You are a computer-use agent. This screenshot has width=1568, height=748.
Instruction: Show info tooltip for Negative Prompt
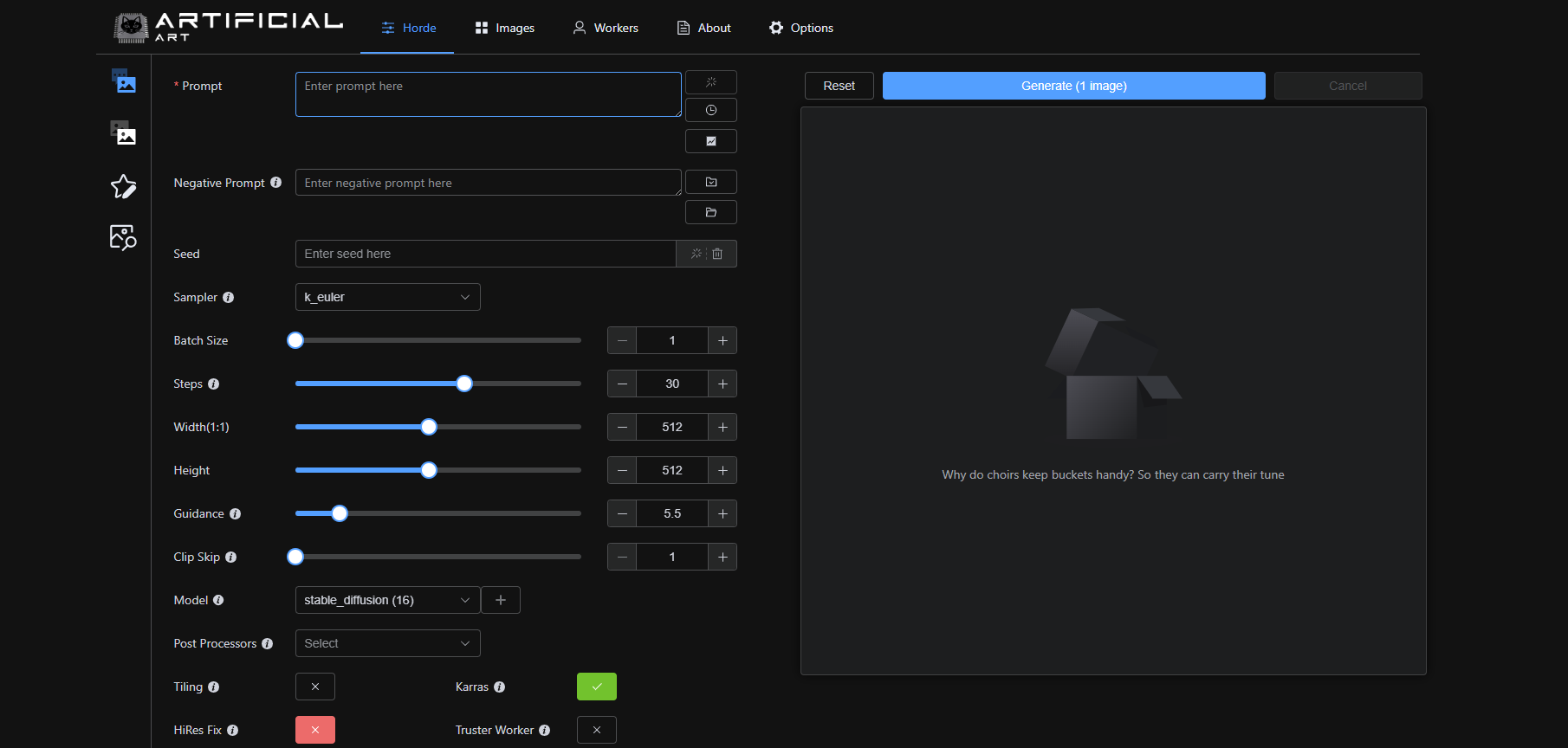[276, 183]
